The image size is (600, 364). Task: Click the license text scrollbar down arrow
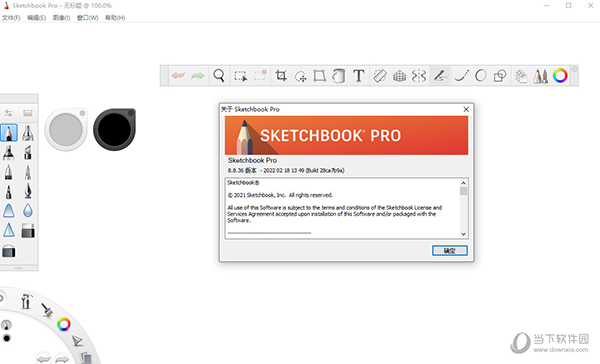click(463, 234)
